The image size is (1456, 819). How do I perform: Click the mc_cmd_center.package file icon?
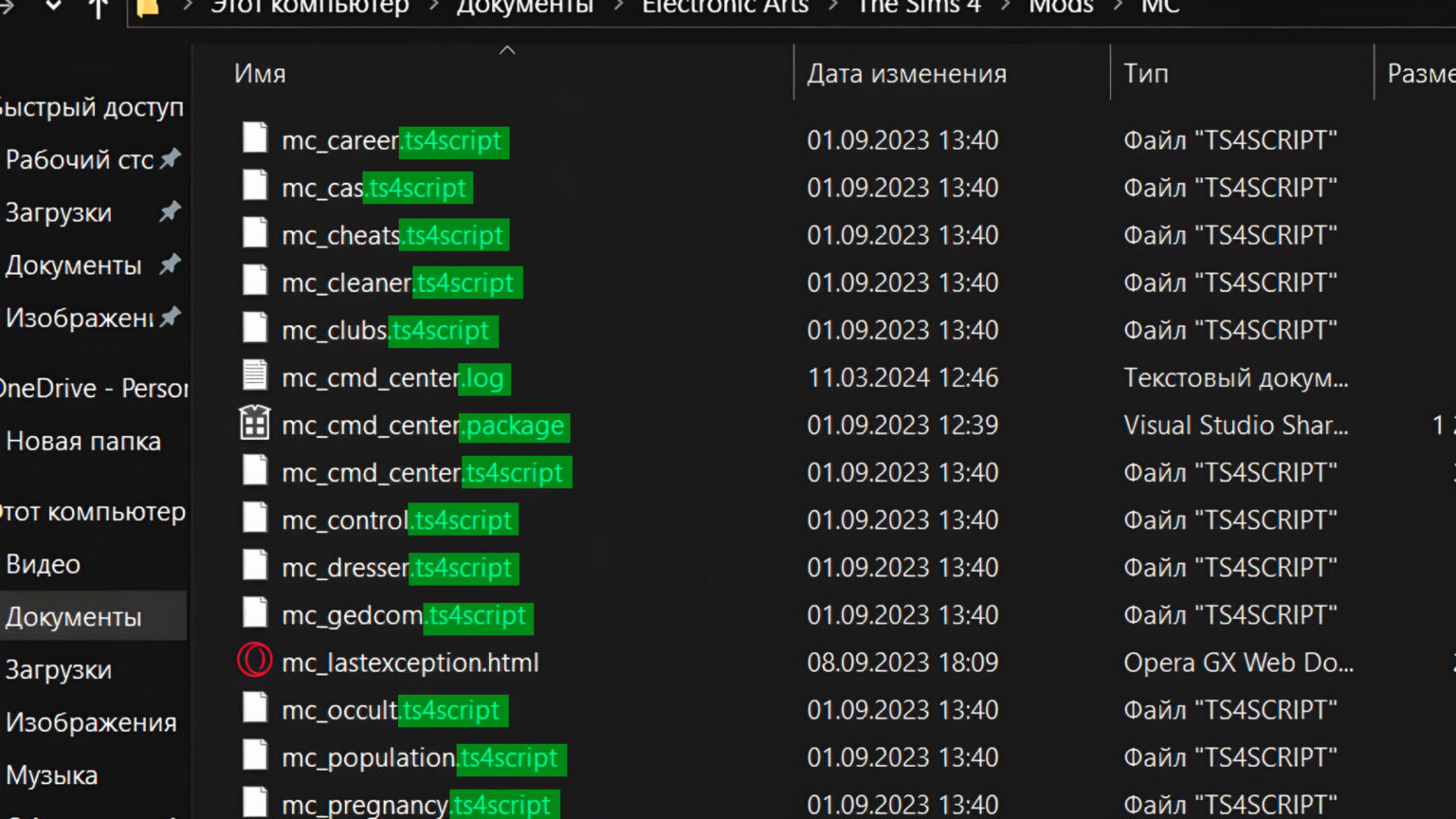254,423
